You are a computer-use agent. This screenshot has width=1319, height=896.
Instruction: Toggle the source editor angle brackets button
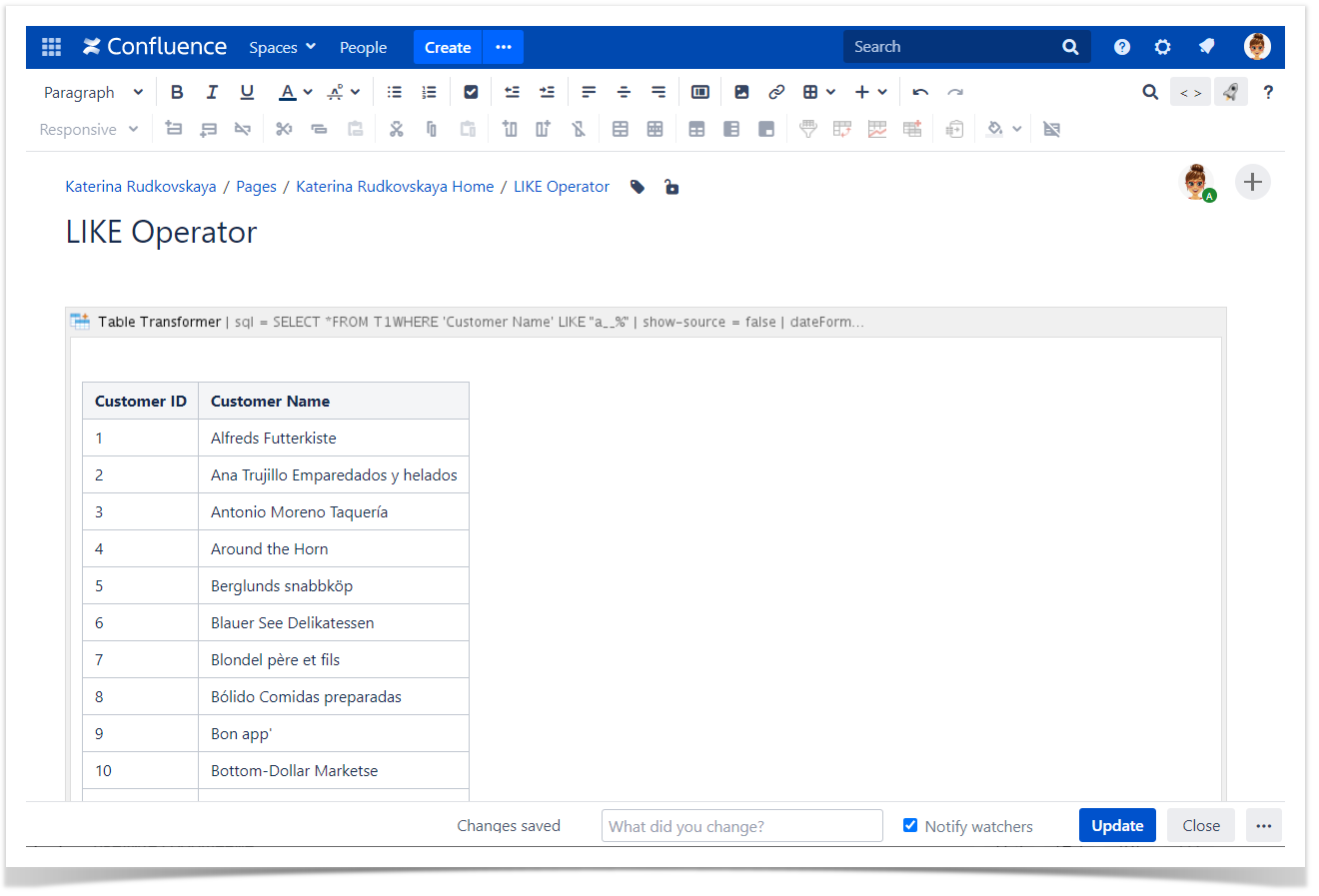(1190, 92)
